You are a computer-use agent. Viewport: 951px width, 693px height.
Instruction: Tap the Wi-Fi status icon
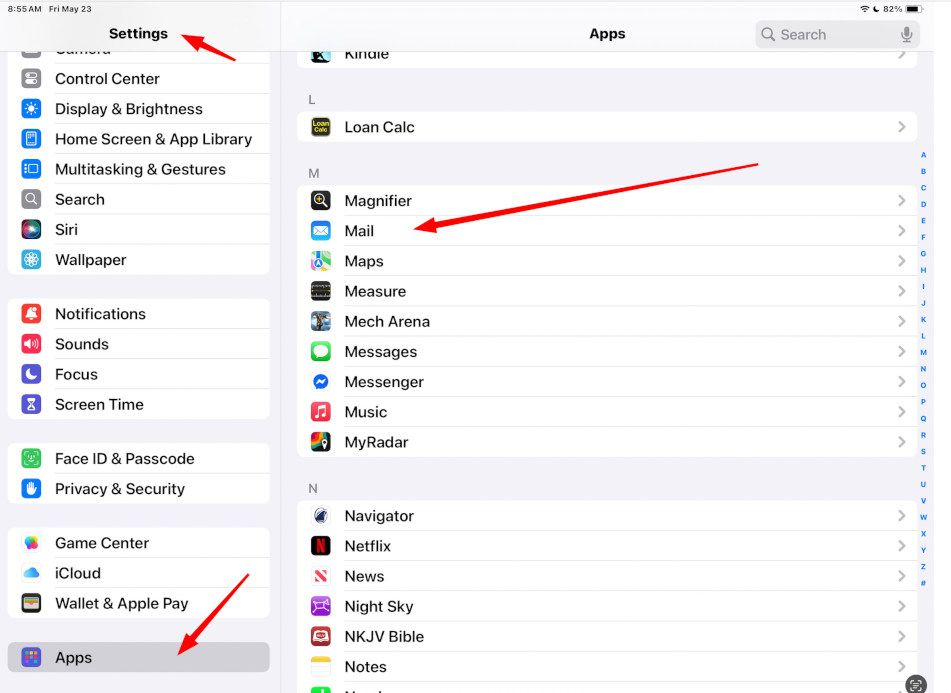tap(865, 9)
